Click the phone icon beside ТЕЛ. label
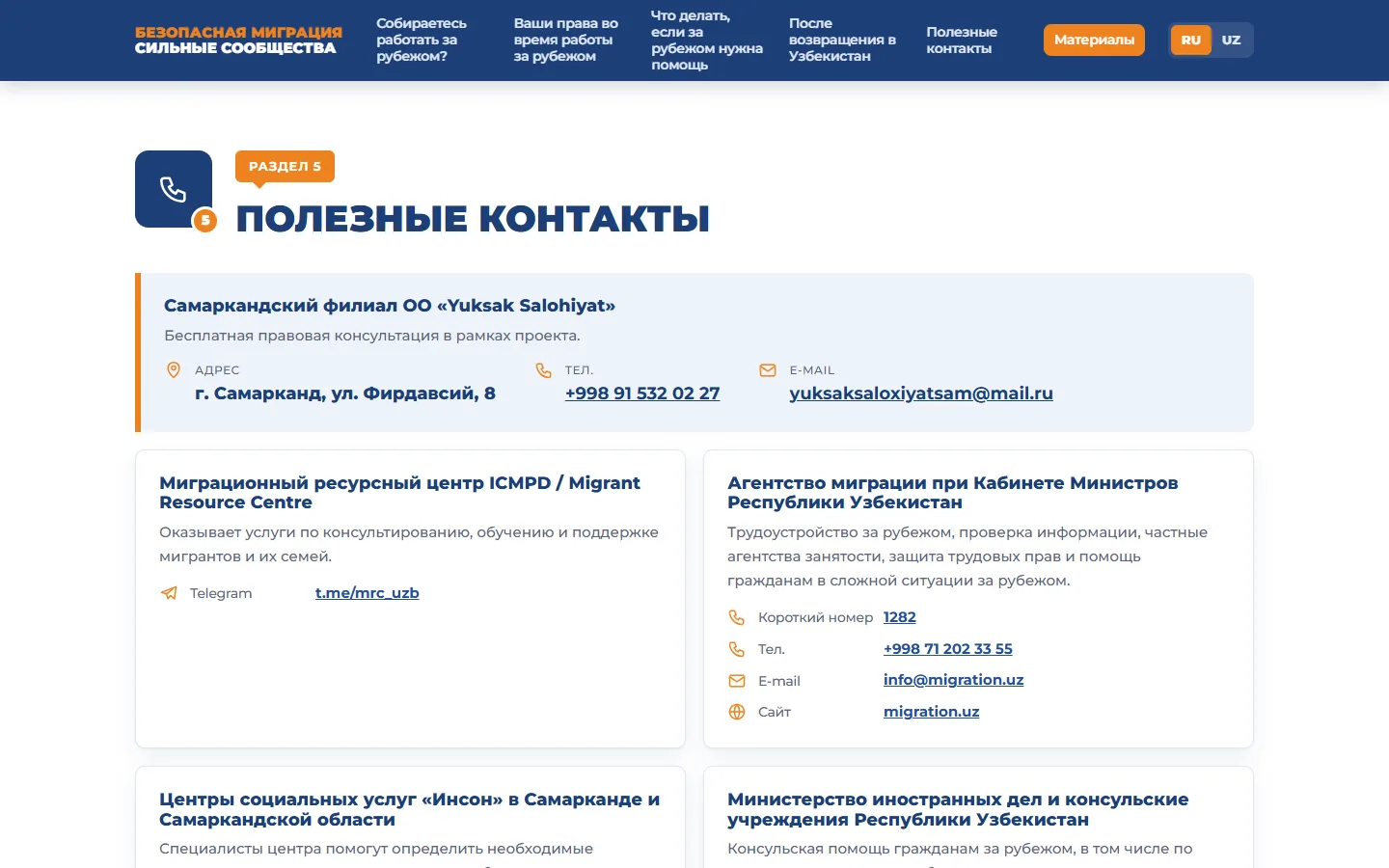The height and width of the screenshot is (868, 1389). point(544,370)
